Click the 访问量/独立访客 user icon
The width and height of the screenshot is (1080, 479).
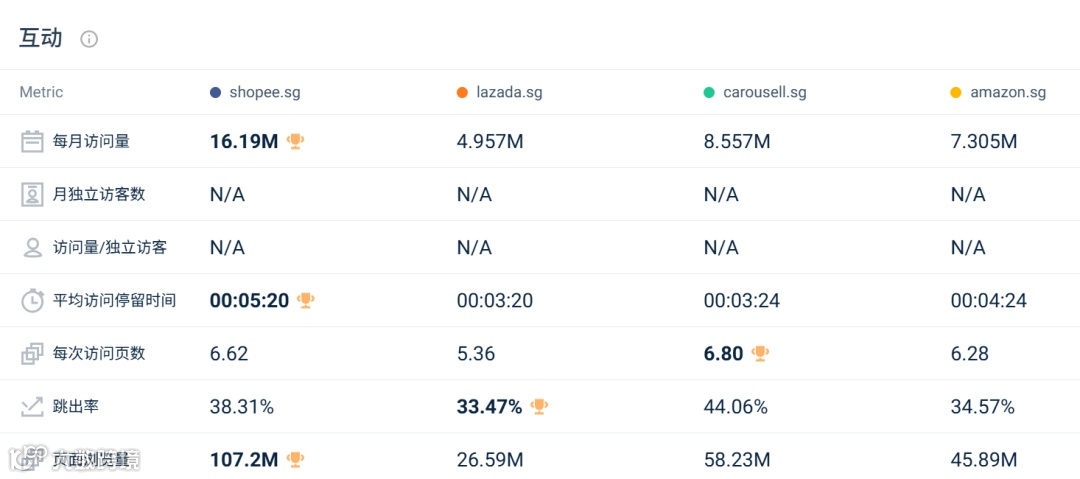pyautogui.click(x=32, y=247)
